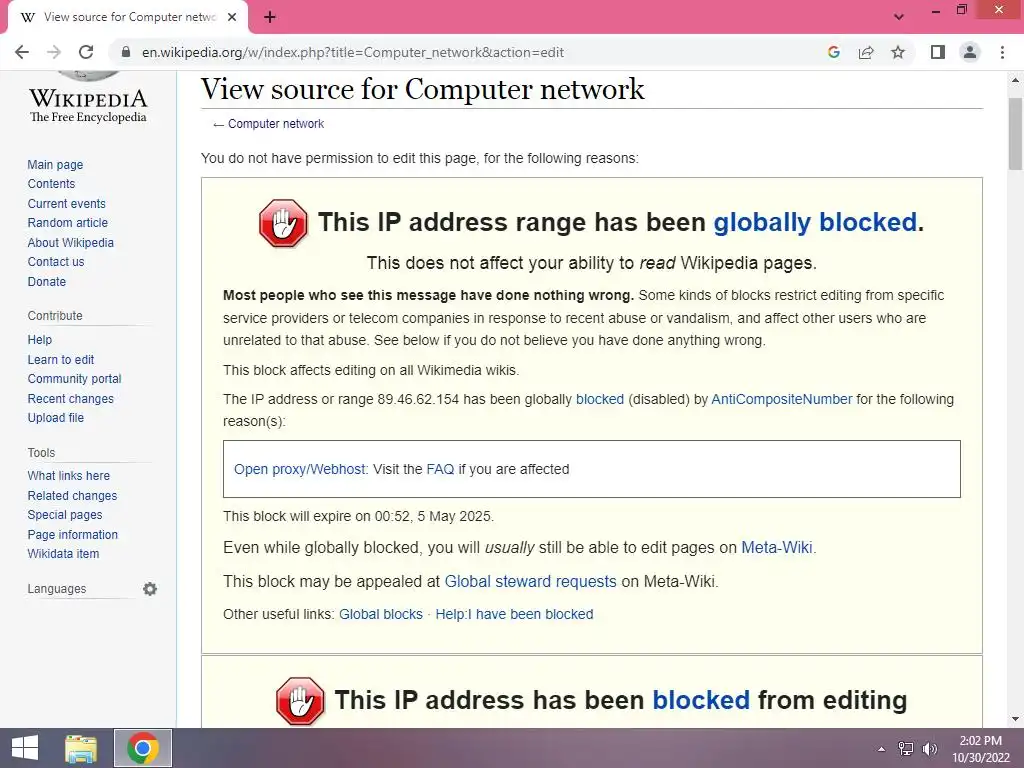Click the scrollbar up arrow
1024x768 pixels.
pos(1015,80)
